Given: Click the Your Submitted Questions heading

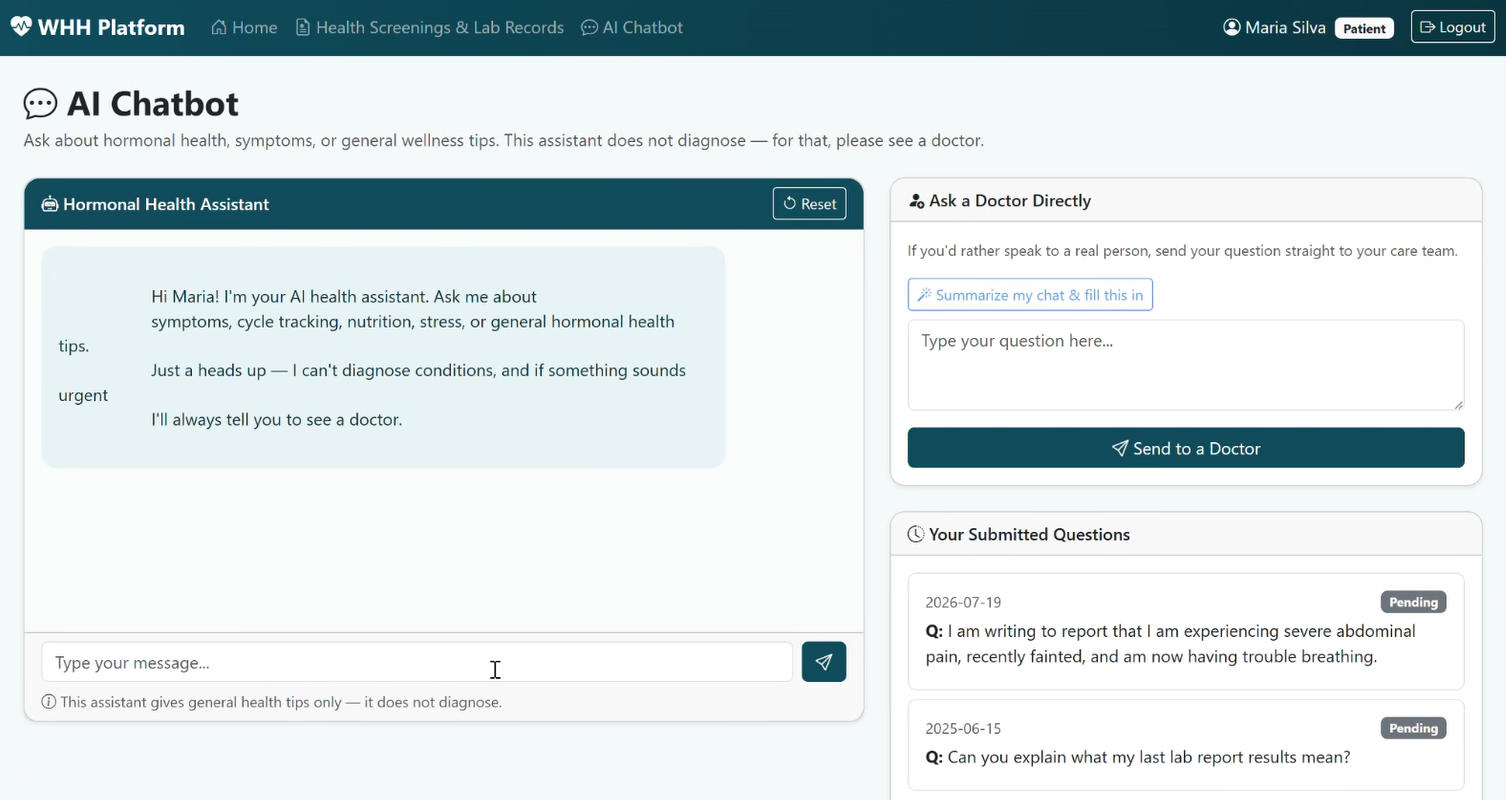Looking at the screenshot, I should pos(1029,534).
